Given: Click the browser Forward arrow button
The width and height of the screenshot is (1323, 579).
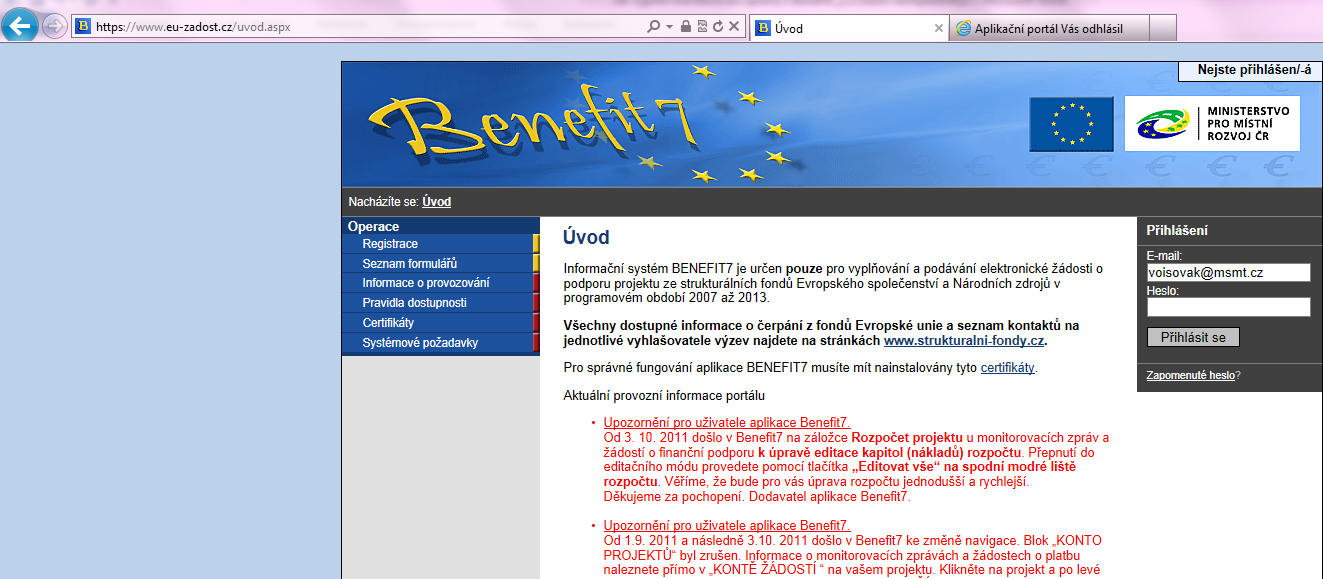Looking at the screenshot, I should [x=54, y=26].
